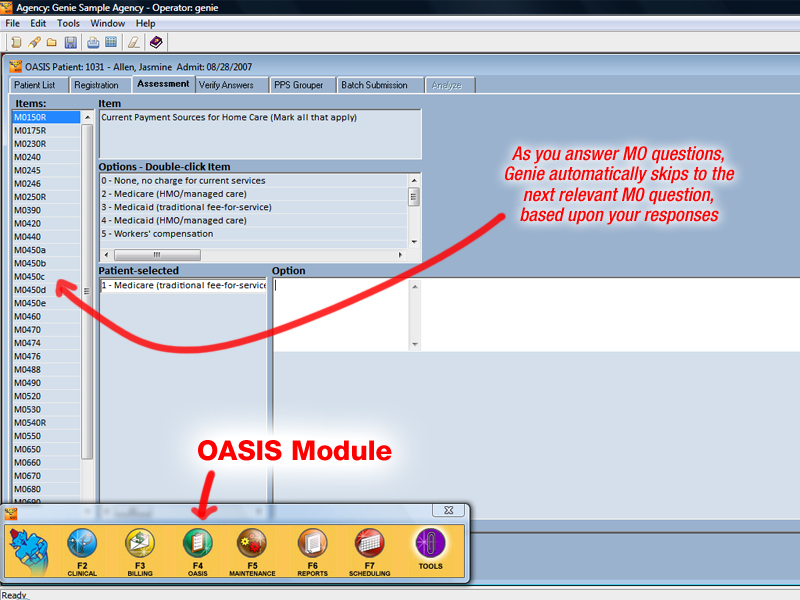800x600 pixels.
Task: Click the Options list vertical scroll thumb
Action: [x=414, y=197]
